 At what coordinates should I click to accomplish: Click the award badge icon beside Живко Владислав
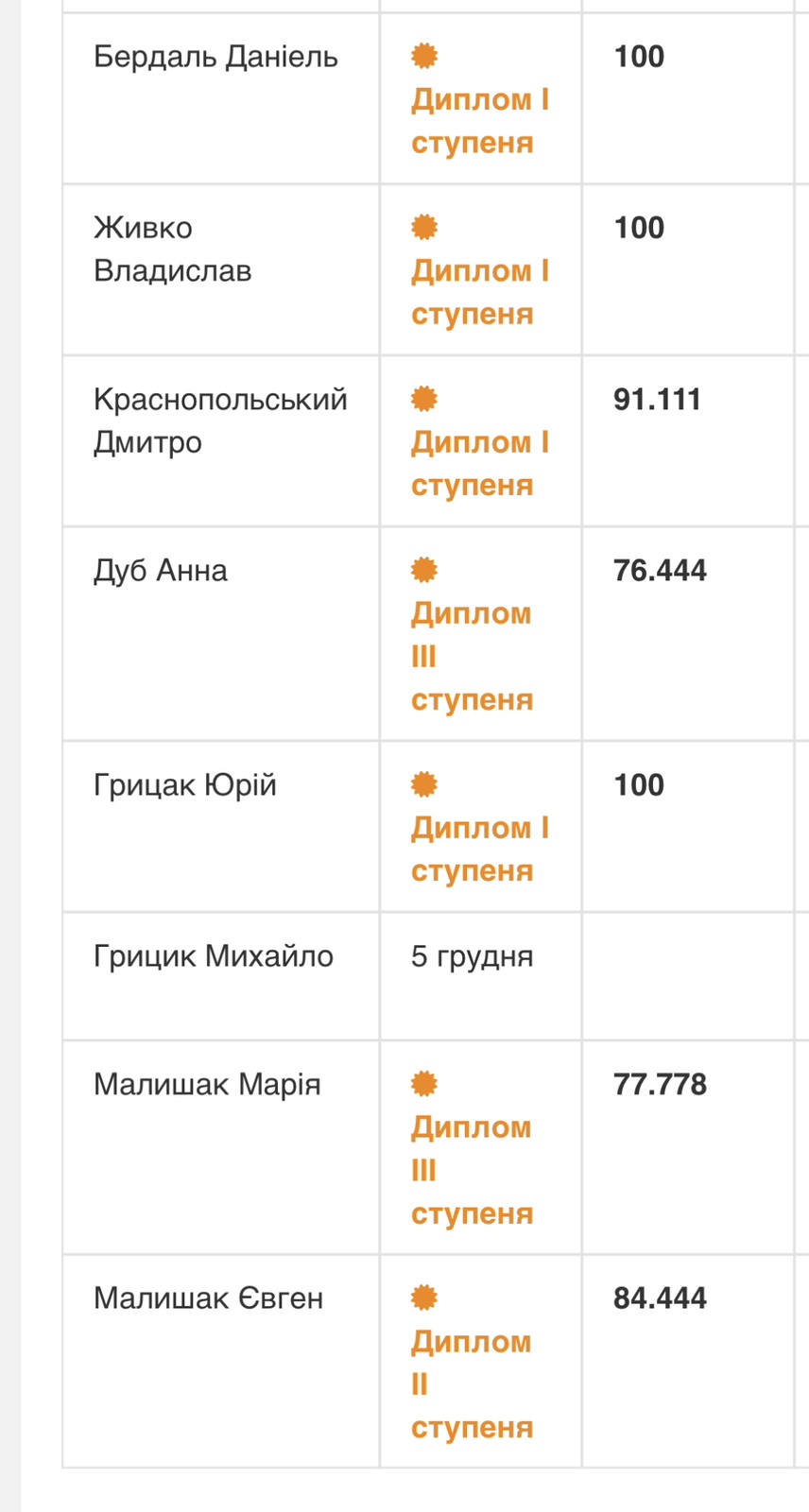pos(424,228)
